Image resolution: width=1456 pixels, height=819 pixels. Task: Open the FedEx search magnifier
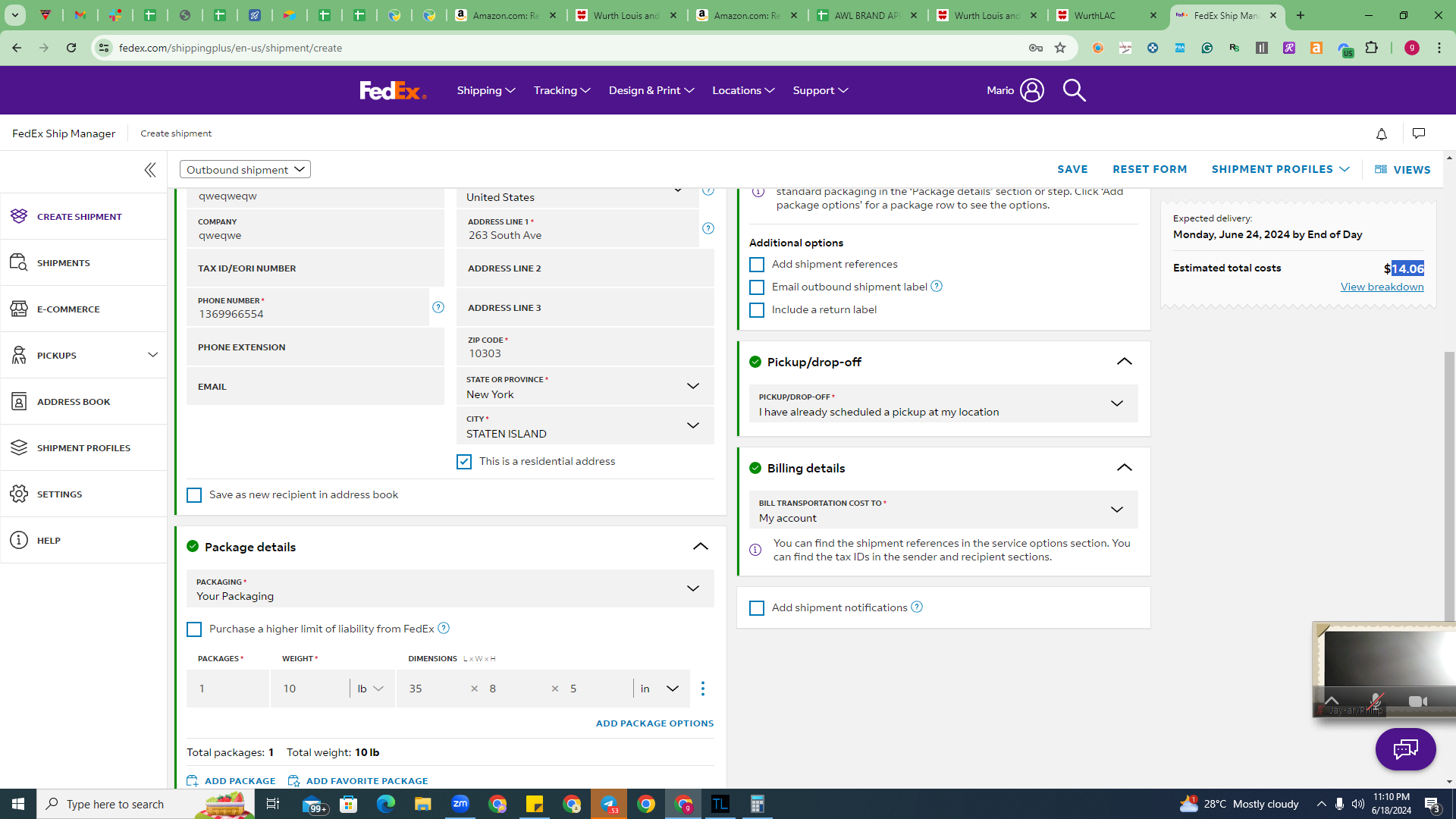coord(1074,90)
